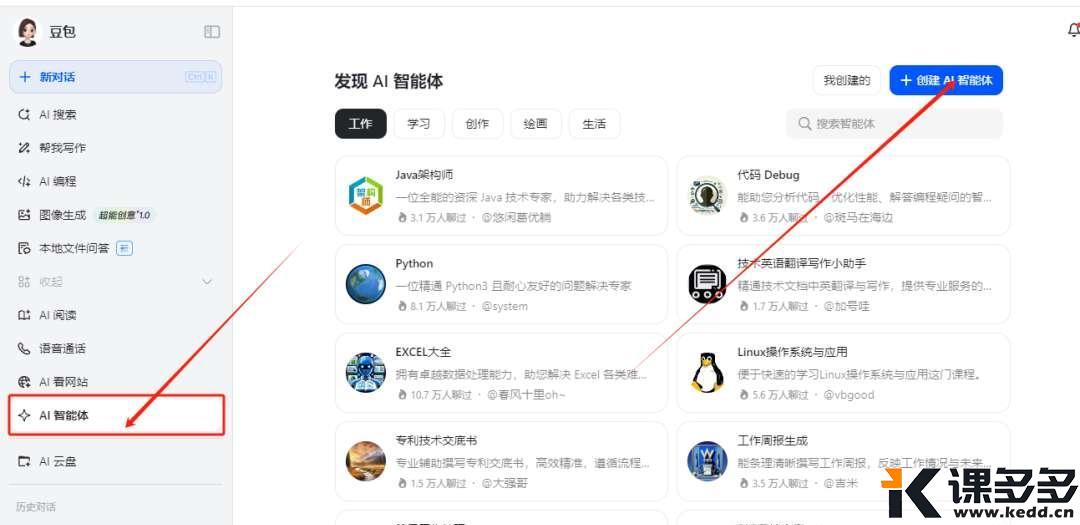Click the AI 编程 code icon
Screen dimensions: 1080x525
24,181
